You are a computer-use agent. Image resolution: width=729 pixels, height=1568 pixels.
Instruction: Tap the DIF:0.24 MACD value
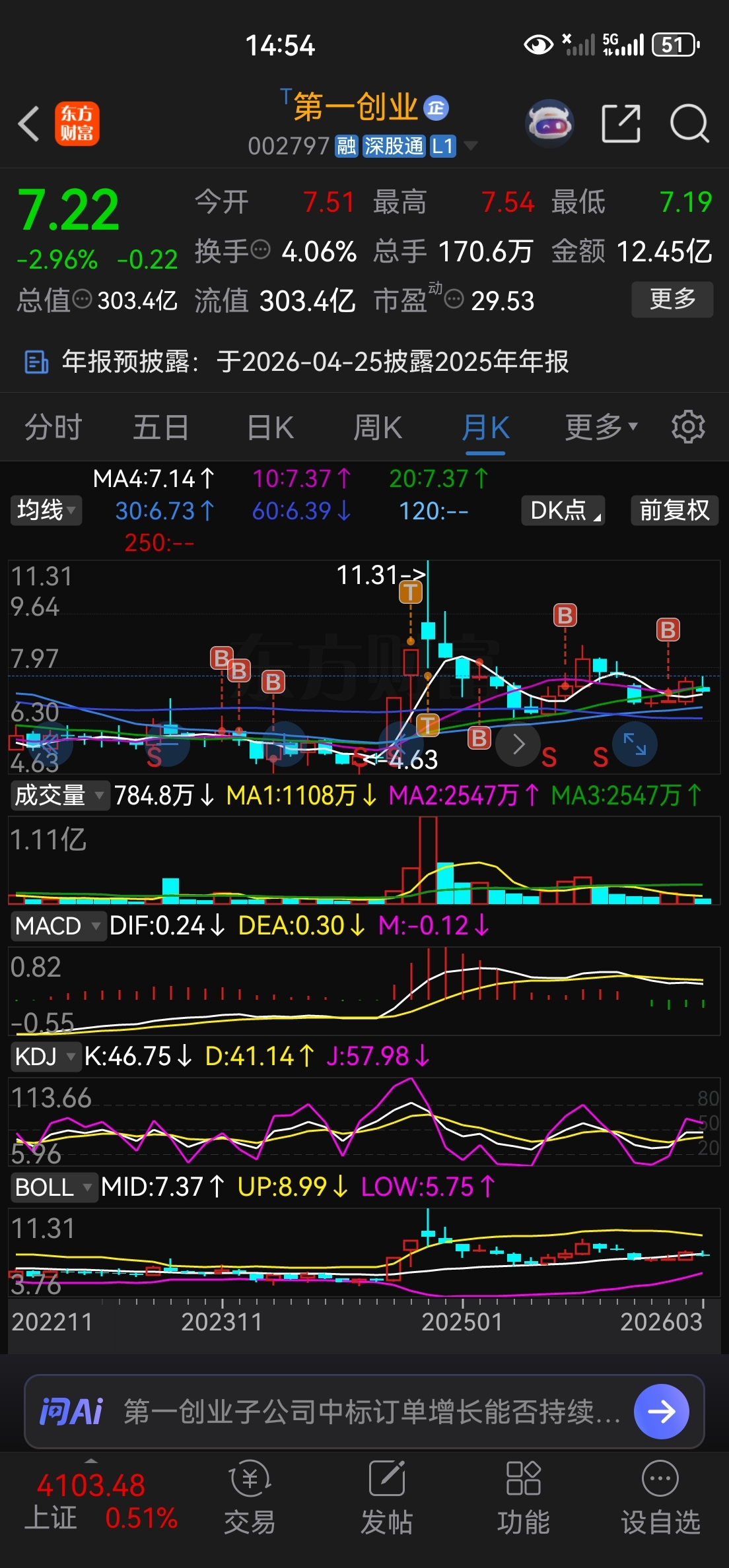click(166, 926)
